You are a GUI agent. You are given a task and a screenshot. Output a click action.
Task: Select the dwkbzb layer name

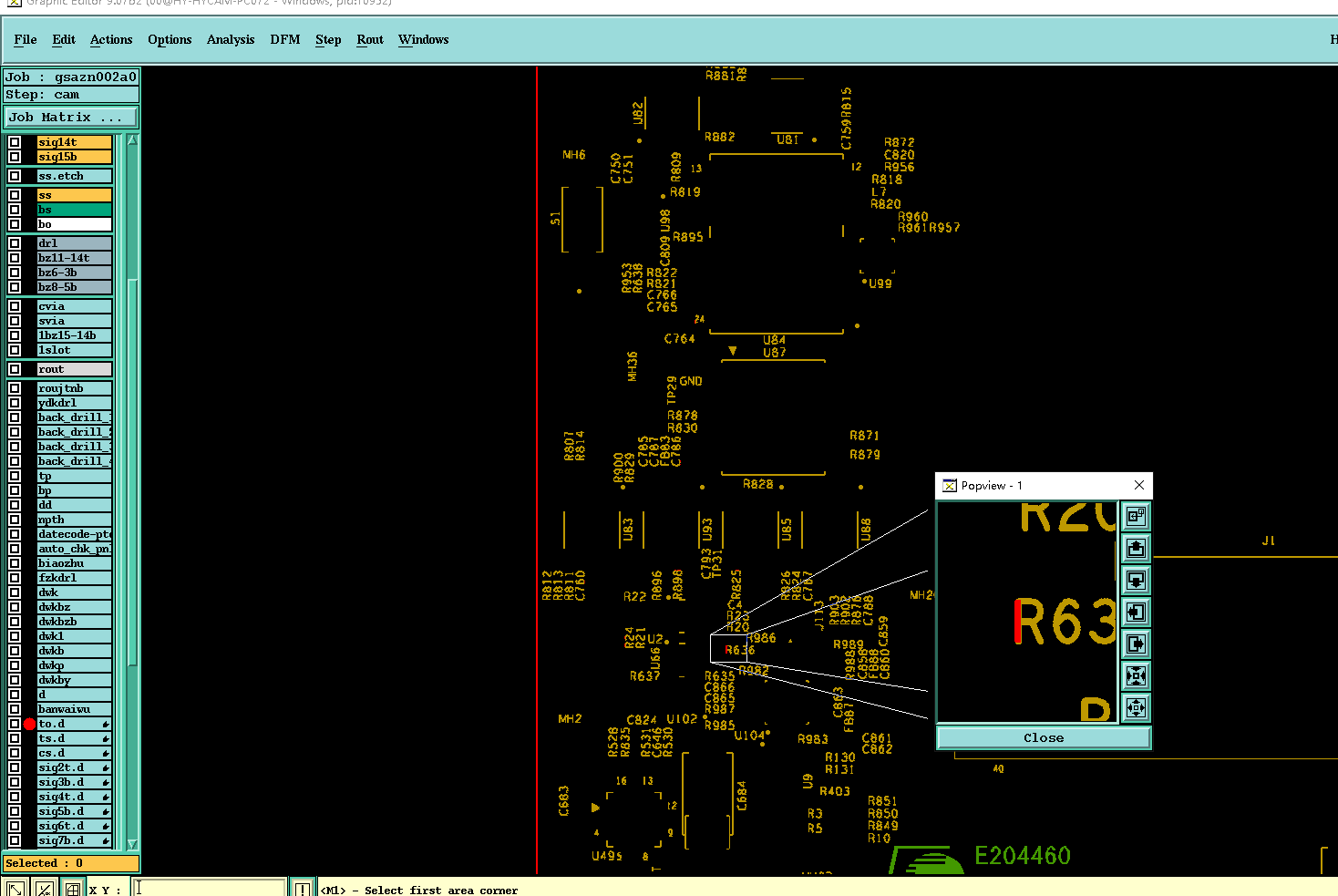[x=74, y=622]
